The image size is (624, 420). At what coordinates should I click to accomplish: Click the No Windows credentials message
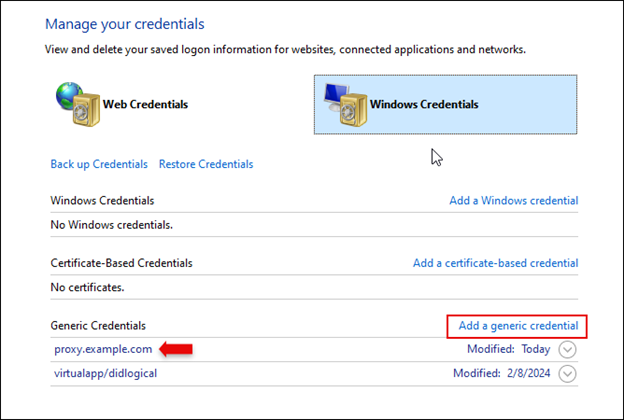pyautogui.click(x=111, y=225)
